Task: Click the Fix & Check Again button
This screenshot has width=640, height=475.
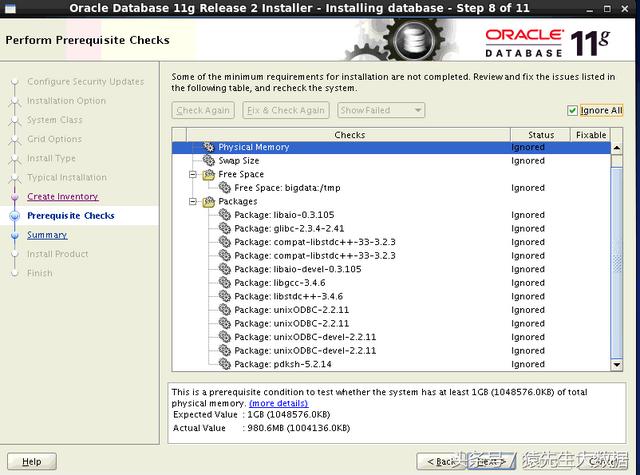Action: [x=286, y=110]
